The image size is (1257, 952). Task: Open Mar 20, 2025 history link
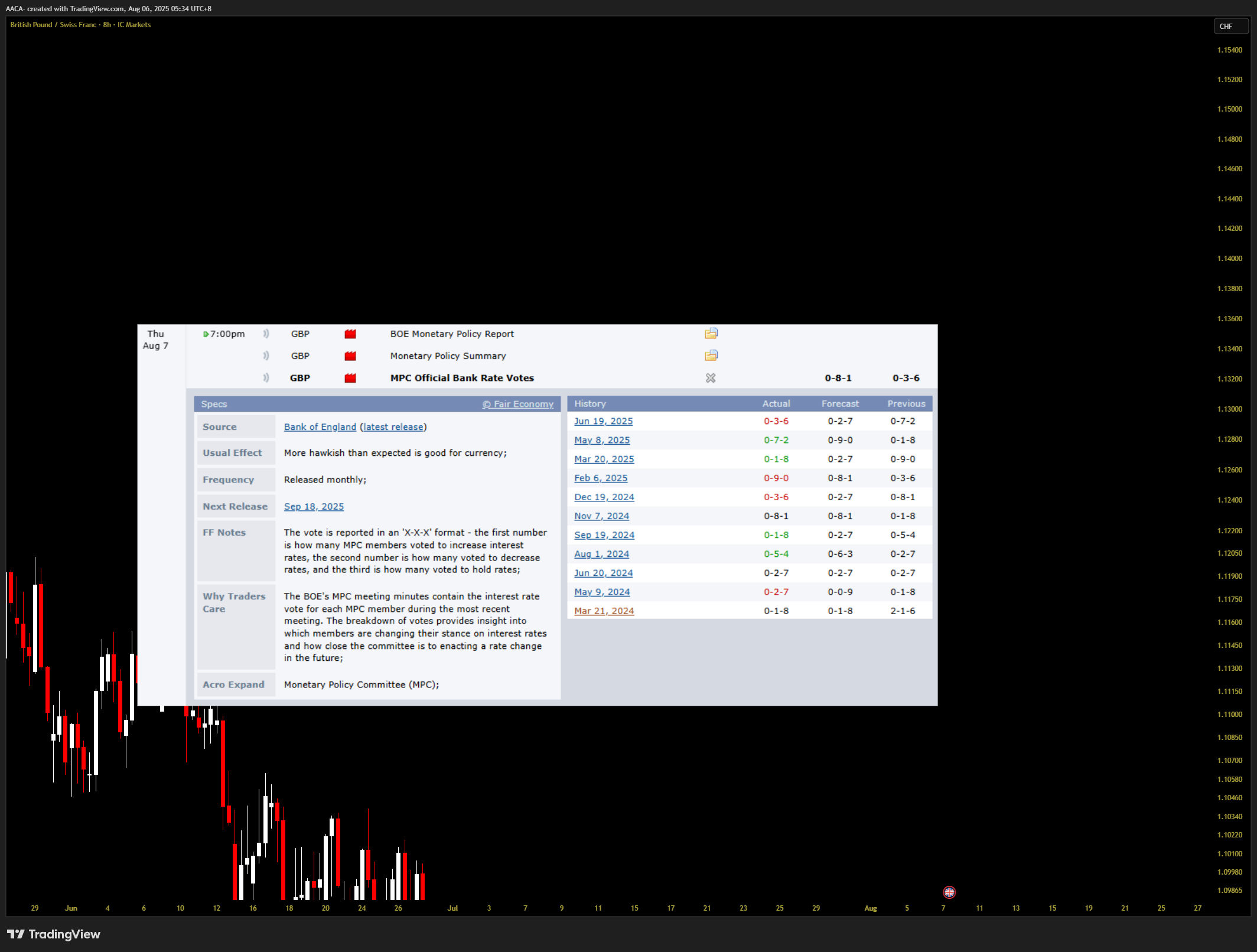click(604, 459)
